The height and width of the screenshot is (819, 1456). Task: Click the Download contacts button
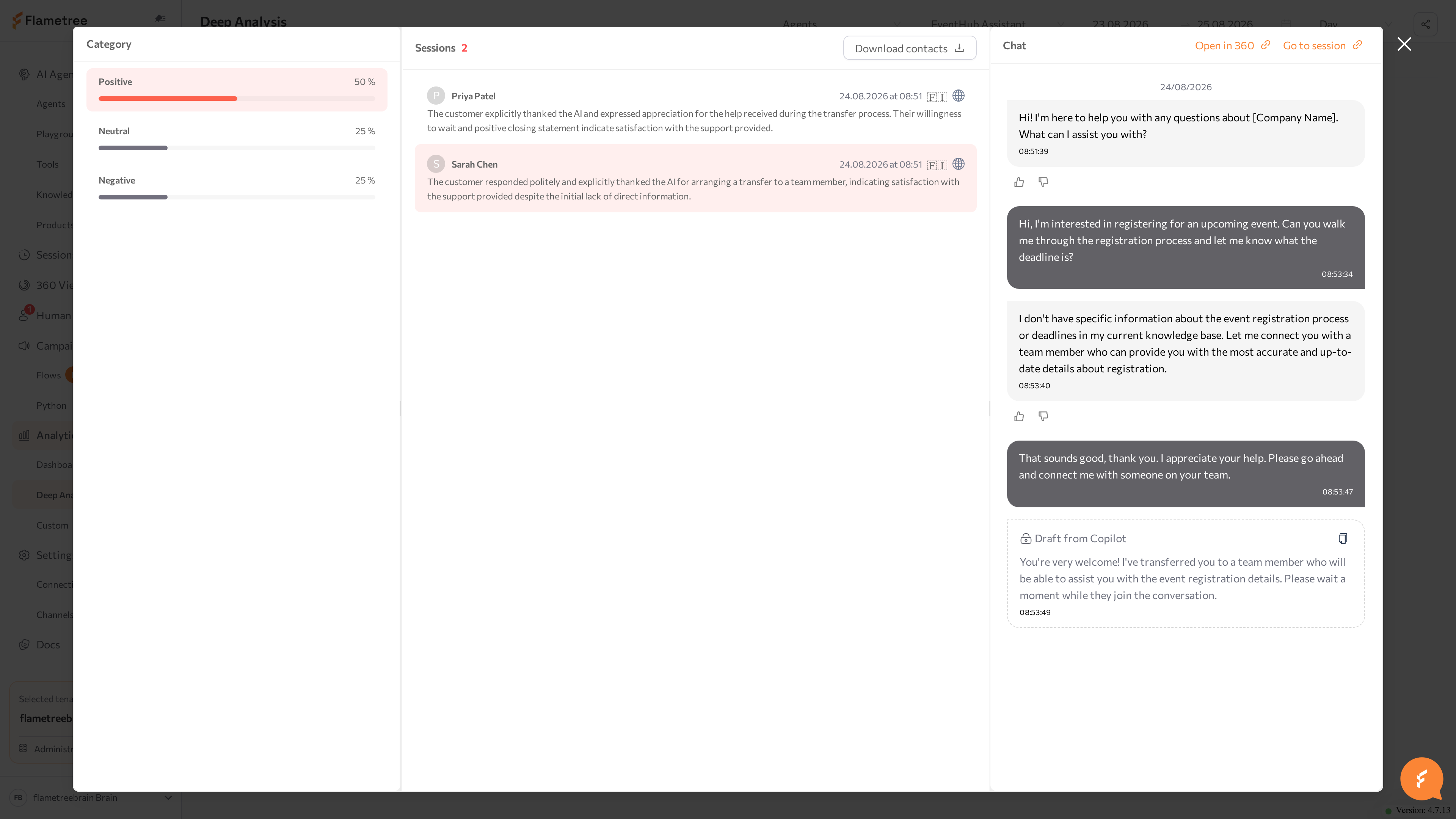910,48
